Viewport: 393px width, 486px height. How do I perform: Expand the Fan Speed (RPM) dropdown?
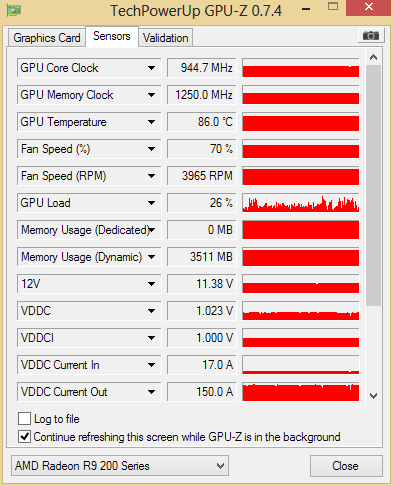tap(151, 176)
